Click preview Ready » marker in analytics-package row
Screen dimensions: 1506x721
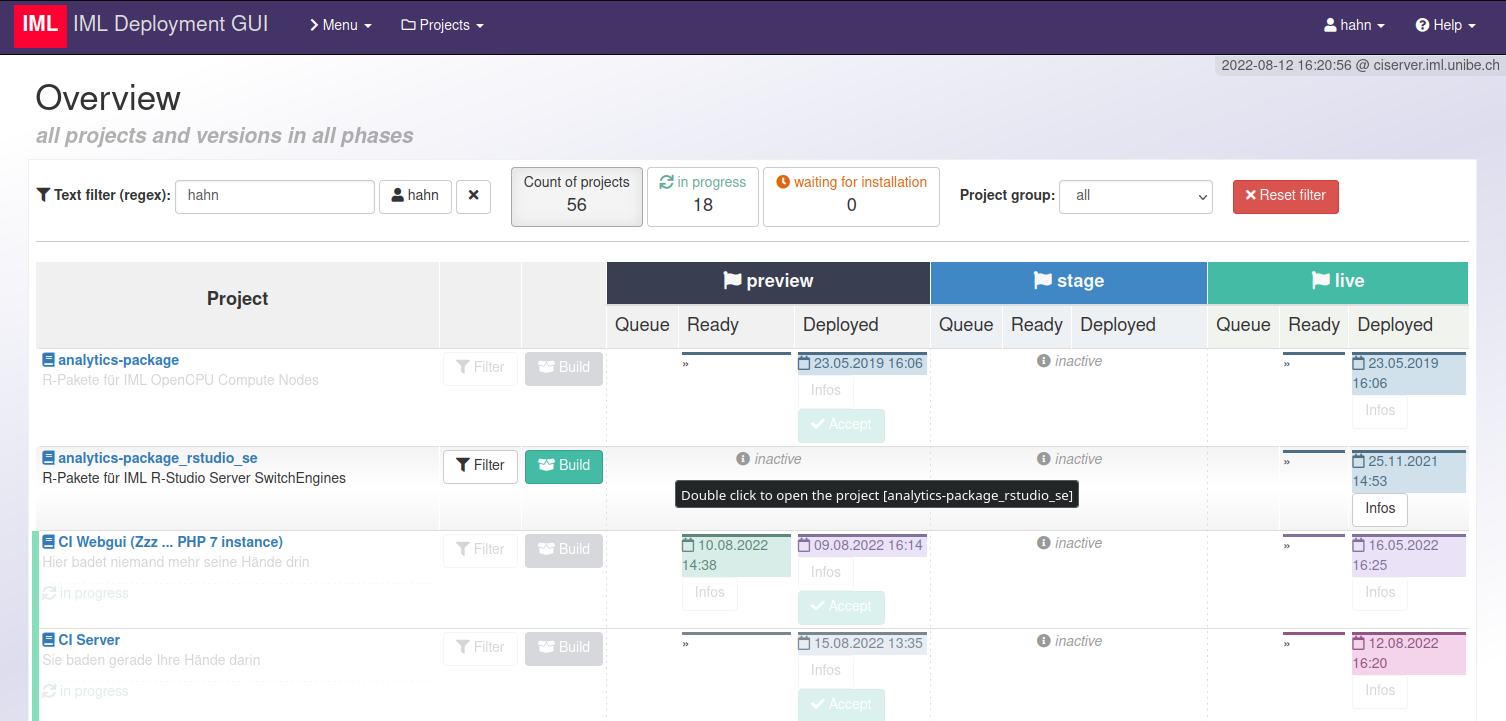click(686, 363)
